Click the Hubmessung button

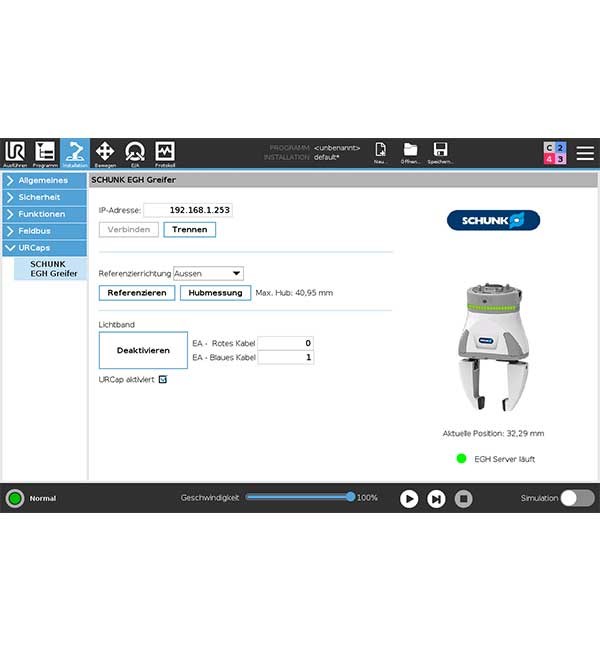pyautogui.click(x=215, y=293)
